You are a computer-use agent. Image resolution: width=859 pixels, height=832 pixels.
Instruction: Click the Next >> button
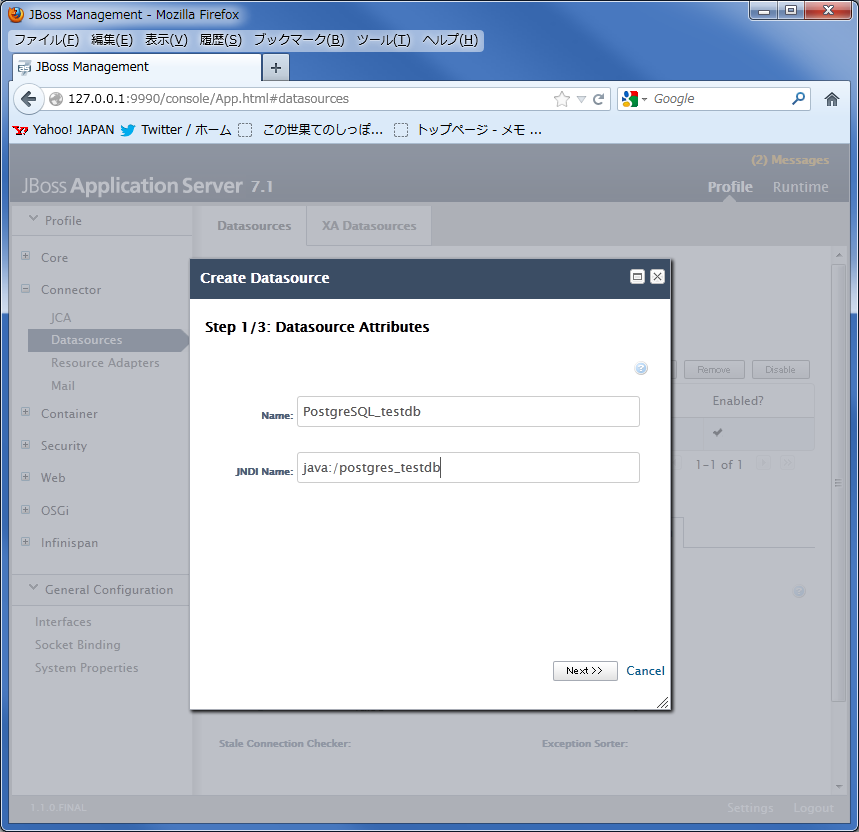tap(585, 671)
